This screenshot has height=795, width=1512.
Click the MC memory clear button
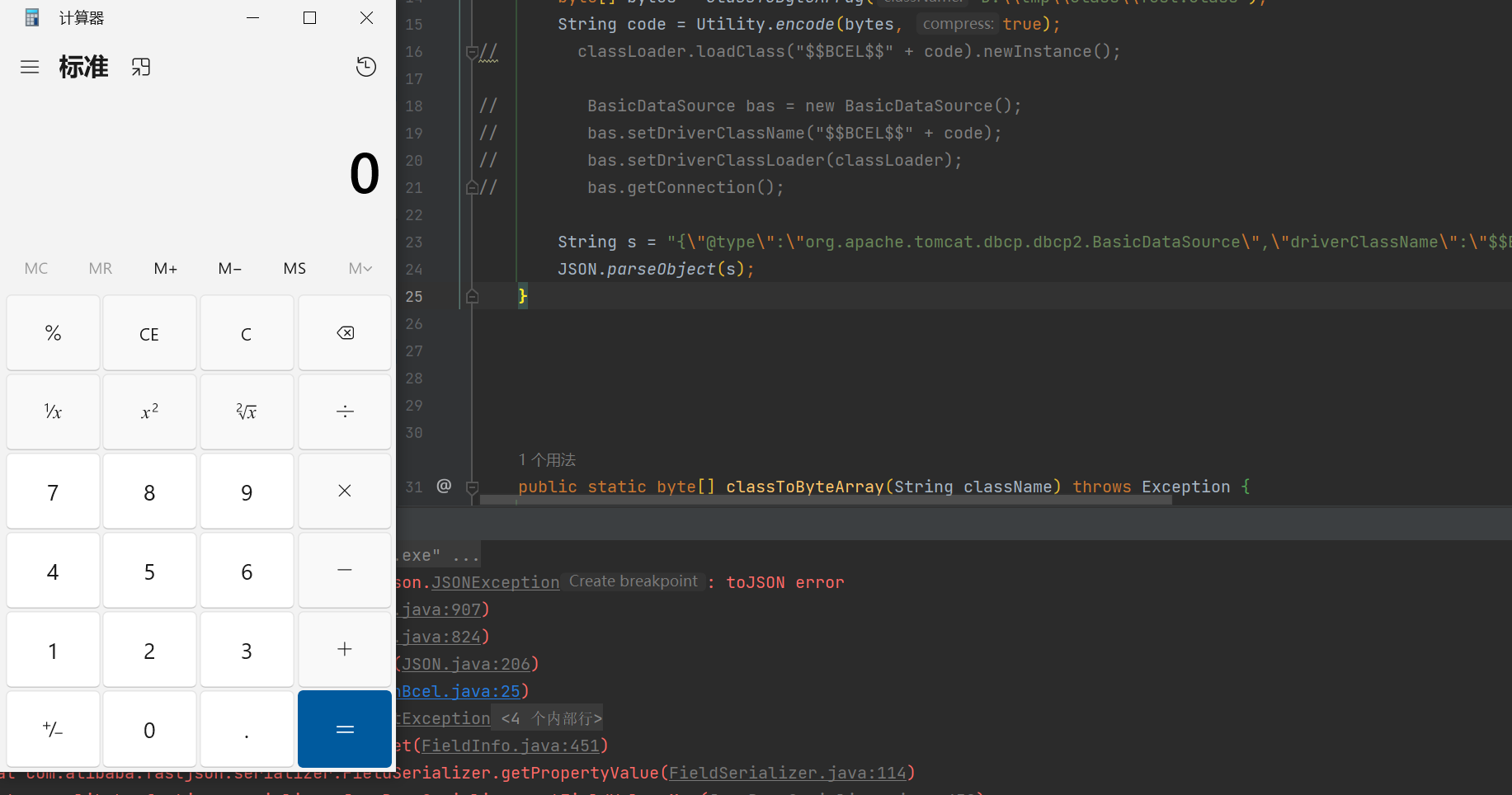tap(36, 268)
